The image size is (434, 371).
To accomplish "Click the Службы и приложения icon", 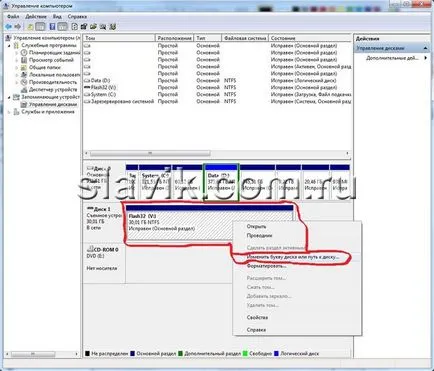I will pyautogui.click(x=16, y=112).
